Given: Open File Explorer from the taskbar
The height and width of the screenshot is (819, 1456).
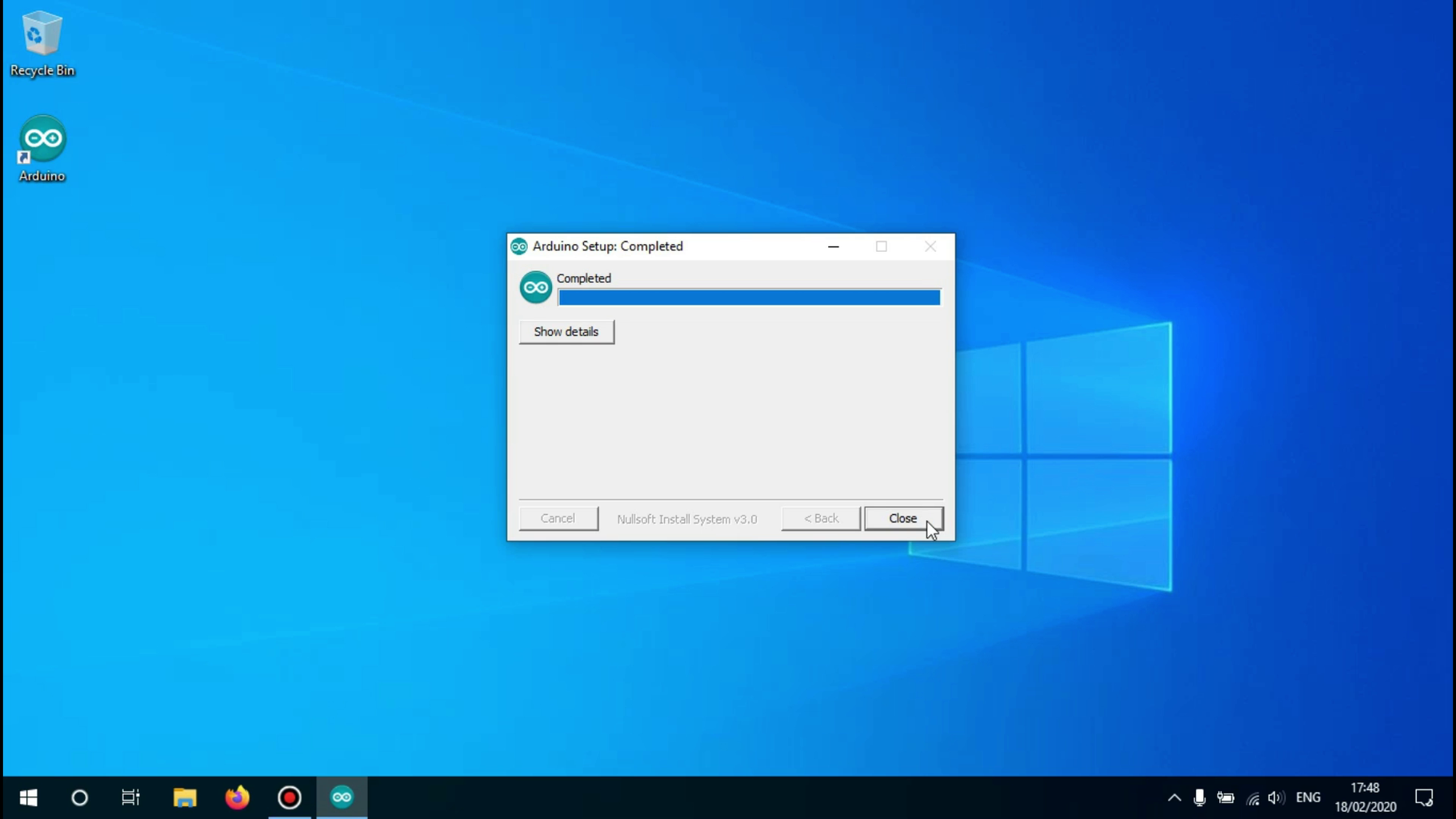Looking at the screenshot, I should point(185,797).
